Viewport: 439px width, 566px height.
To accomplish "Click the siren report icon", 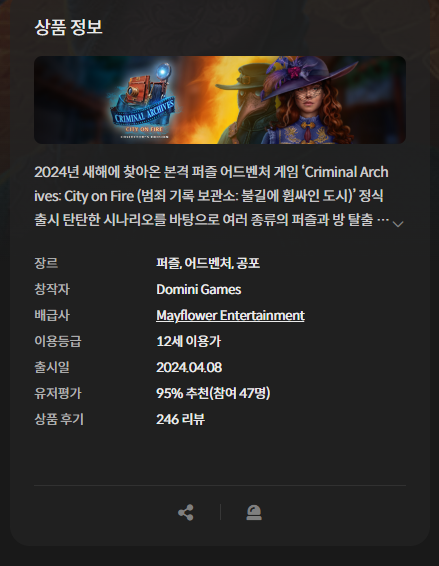I will tap(254, 512).
